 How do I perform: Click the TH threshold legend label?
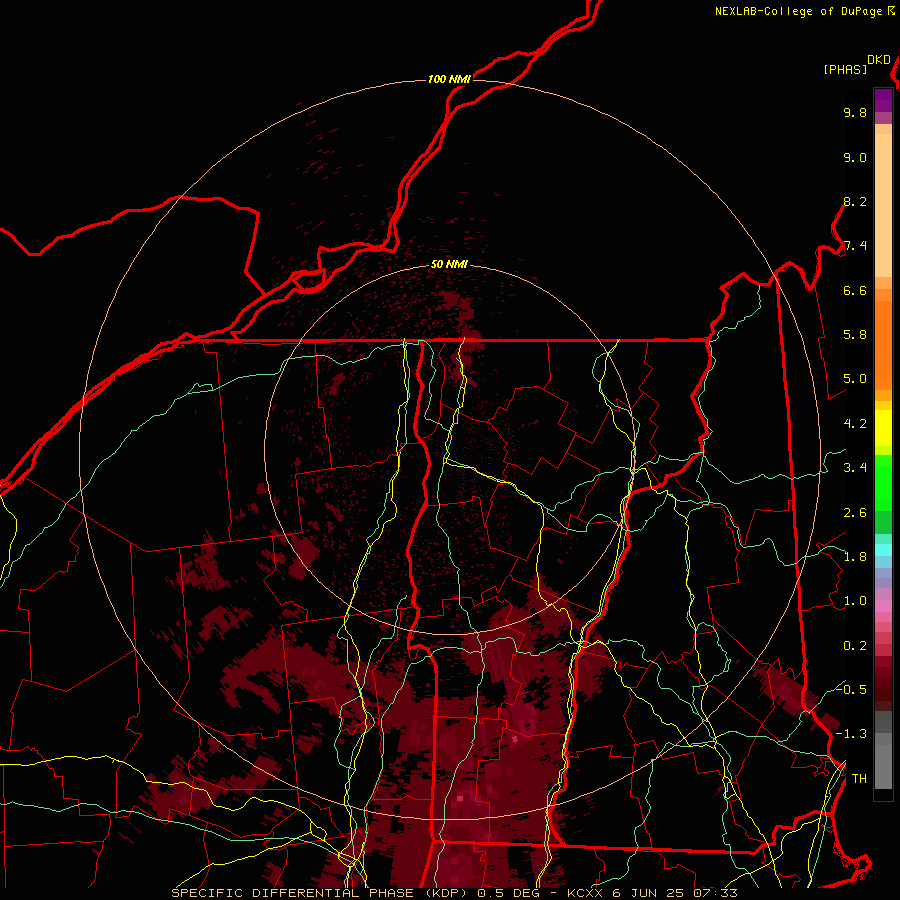[x=859, y=779]
